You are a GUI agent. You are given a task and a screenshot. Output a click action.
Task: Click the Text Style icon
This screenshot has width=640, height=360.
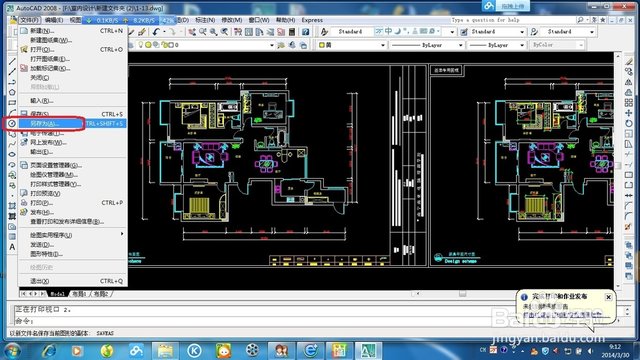click(324, 31)
